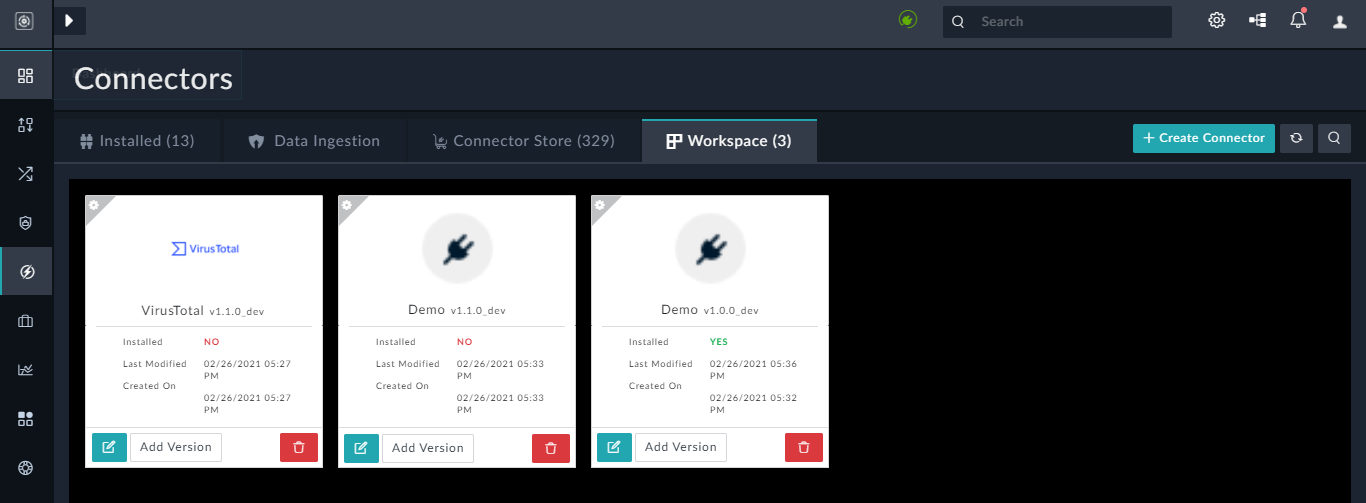1366x503 pixels.
Task: Open the notifications bell icon
Action: (x=1298, y=20)
